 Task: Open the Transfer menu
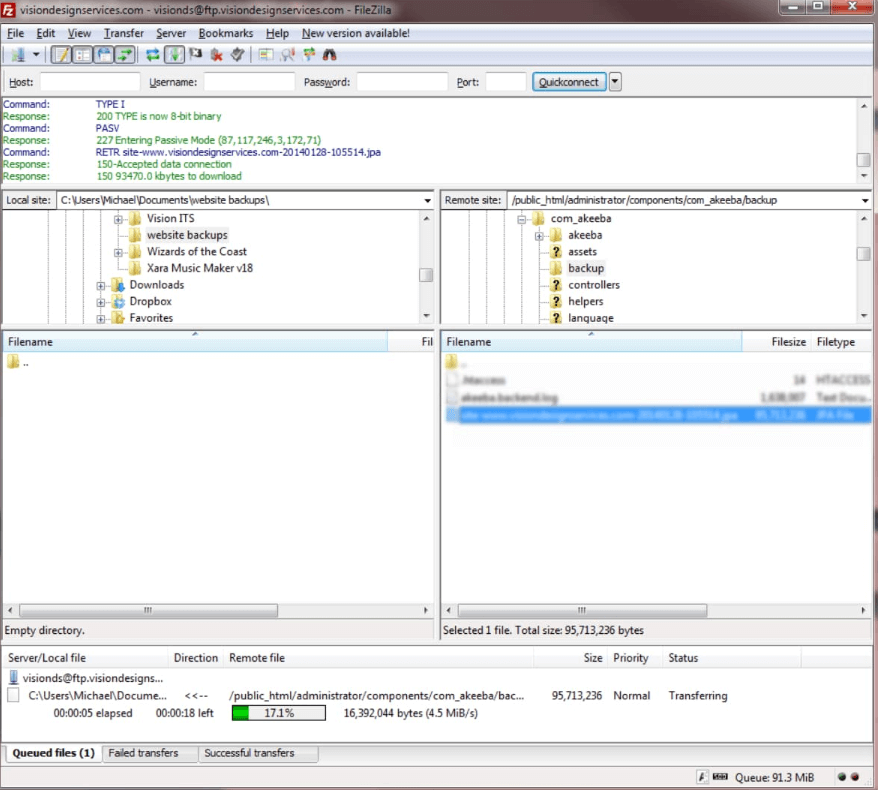(x=124, y=33)
